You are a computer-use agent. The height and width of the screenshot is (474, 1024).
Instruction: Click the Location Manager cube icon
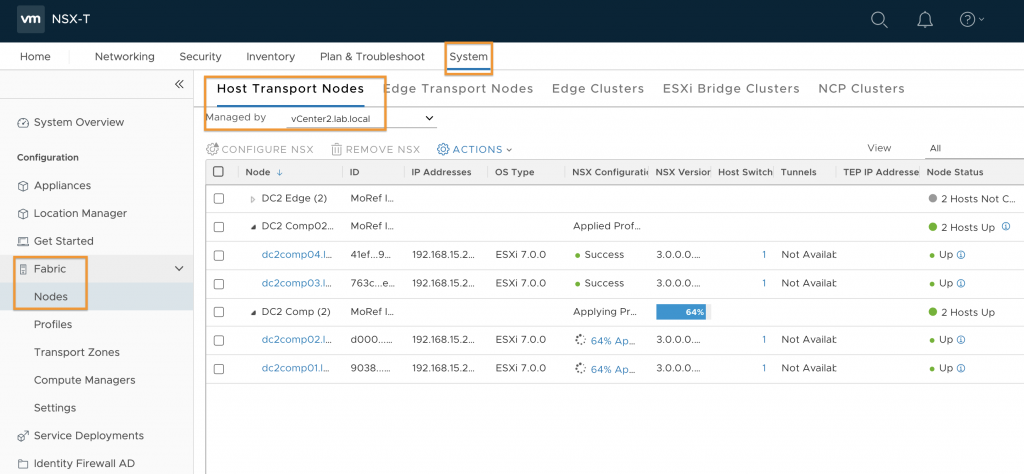pyautogui.click(x=23, y=213)
